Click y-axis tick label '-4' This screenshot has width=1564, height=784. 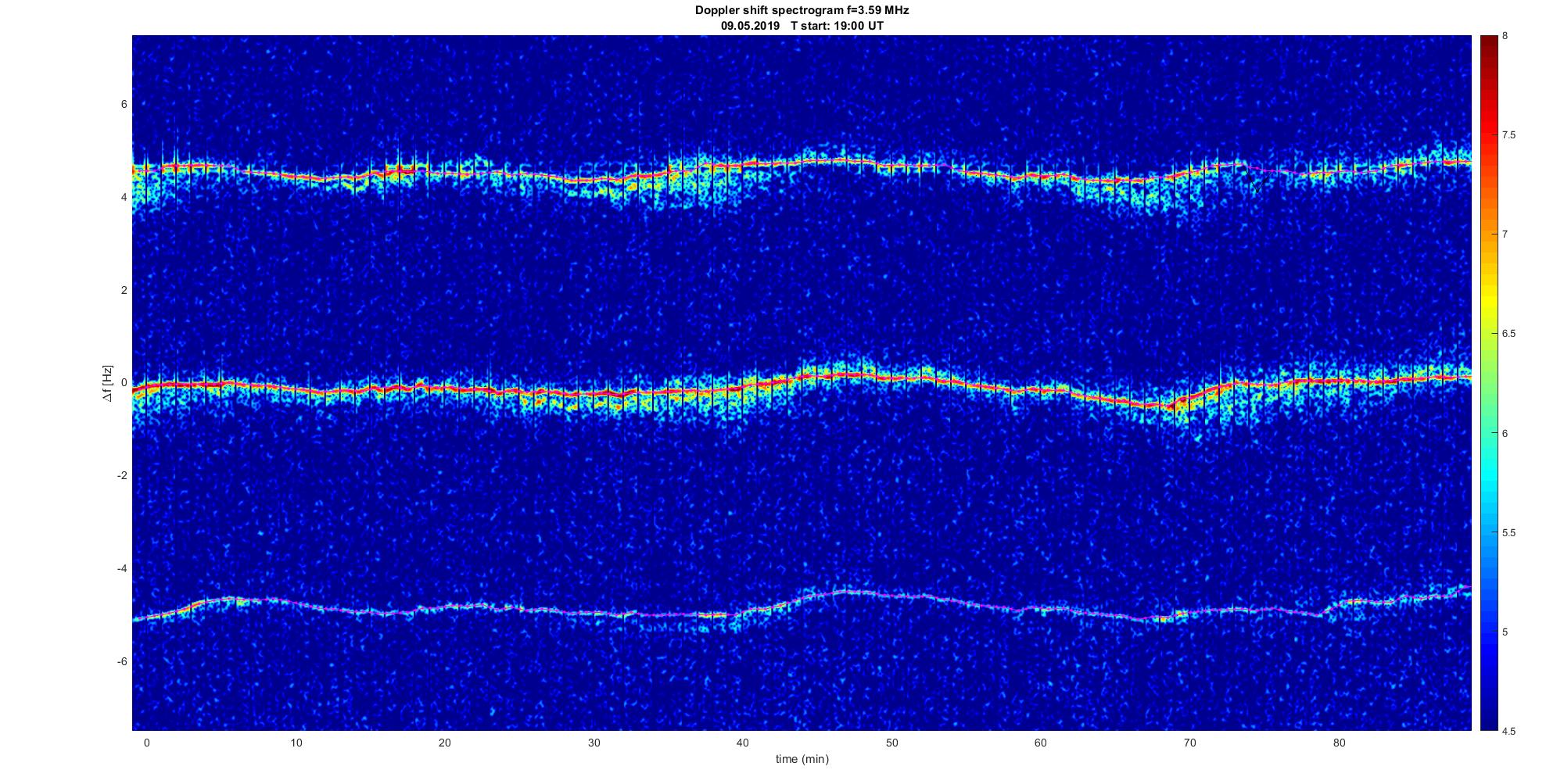[x=122, y=568]
